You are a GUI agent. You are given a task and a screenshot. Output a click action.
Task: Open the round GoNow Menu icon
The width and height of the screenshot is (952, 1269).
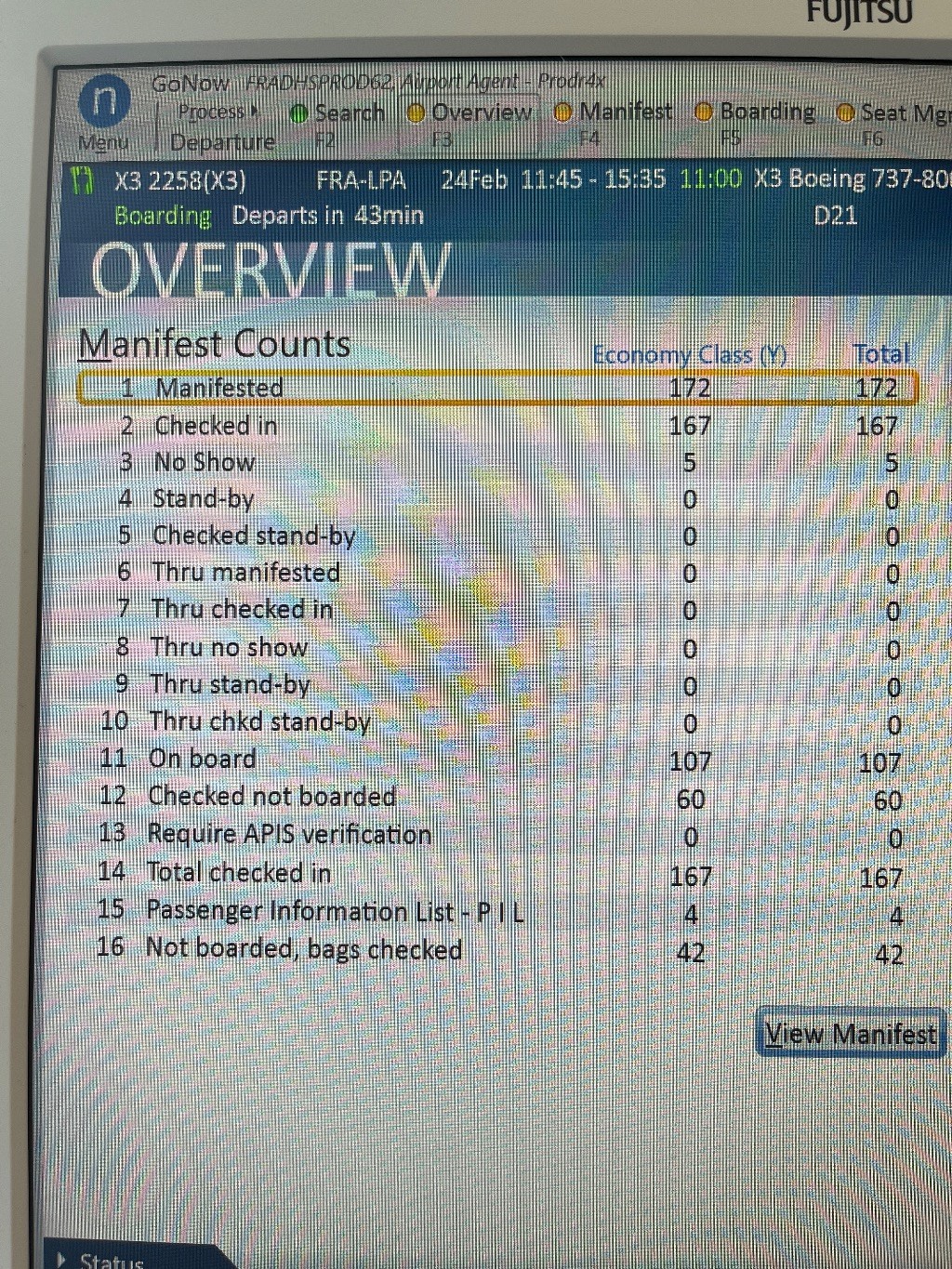click(x=104, y=101)
